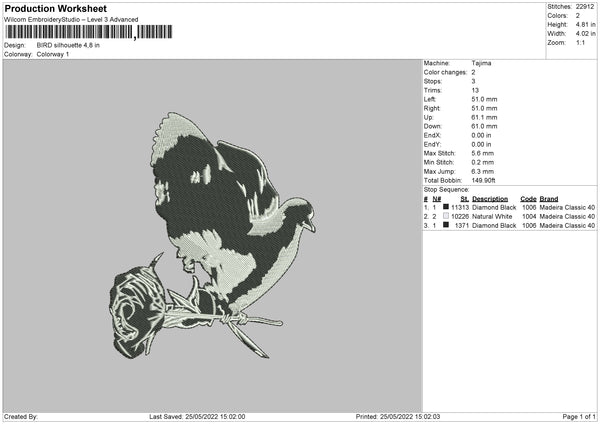The image size is (600, 424).
Task: Click the 'Colorway 1' value
Action: [x=53, y=54]
